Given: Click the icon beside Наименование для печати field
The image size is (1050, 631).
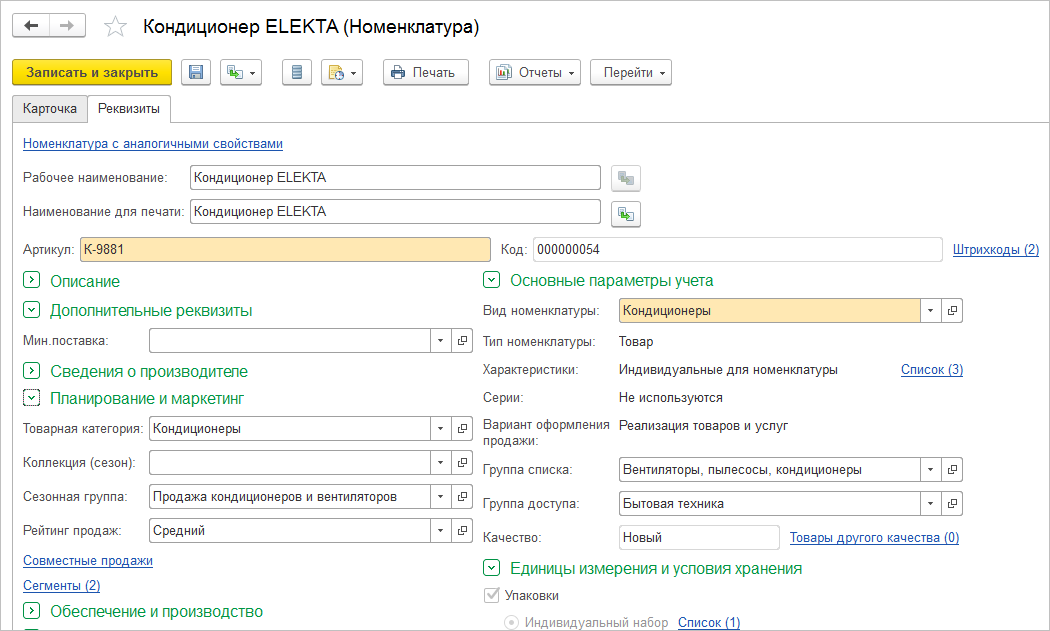Looking at the screenshot, I should pos(626,213).
